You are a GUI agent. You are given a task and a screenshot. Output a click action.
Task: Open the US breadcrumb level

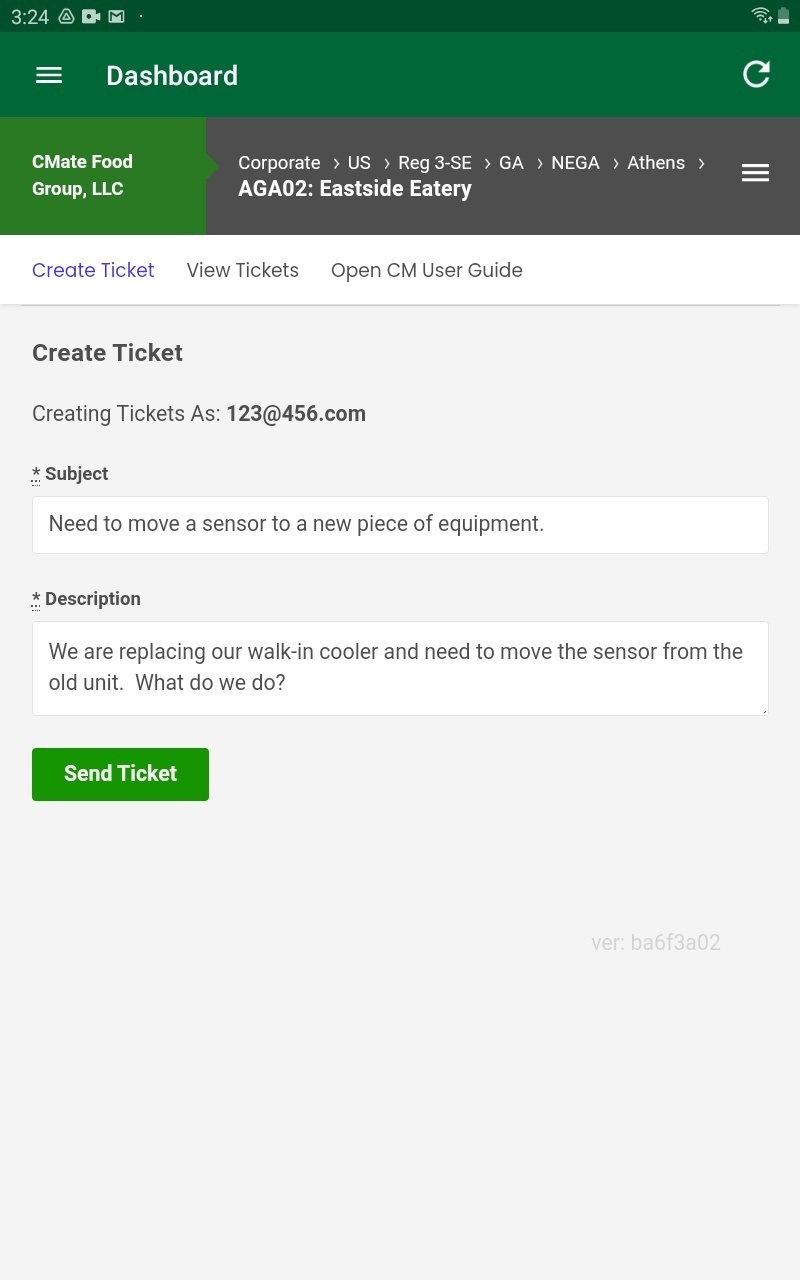point(359,162)
